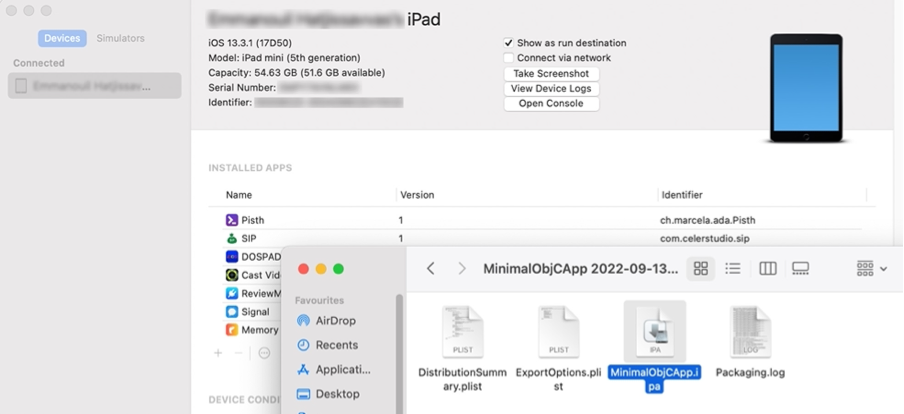Image resolution: width=904 pixels, height=414 pixels.
Task: Toggle Show as run destination checkbox
Action: 508,43
